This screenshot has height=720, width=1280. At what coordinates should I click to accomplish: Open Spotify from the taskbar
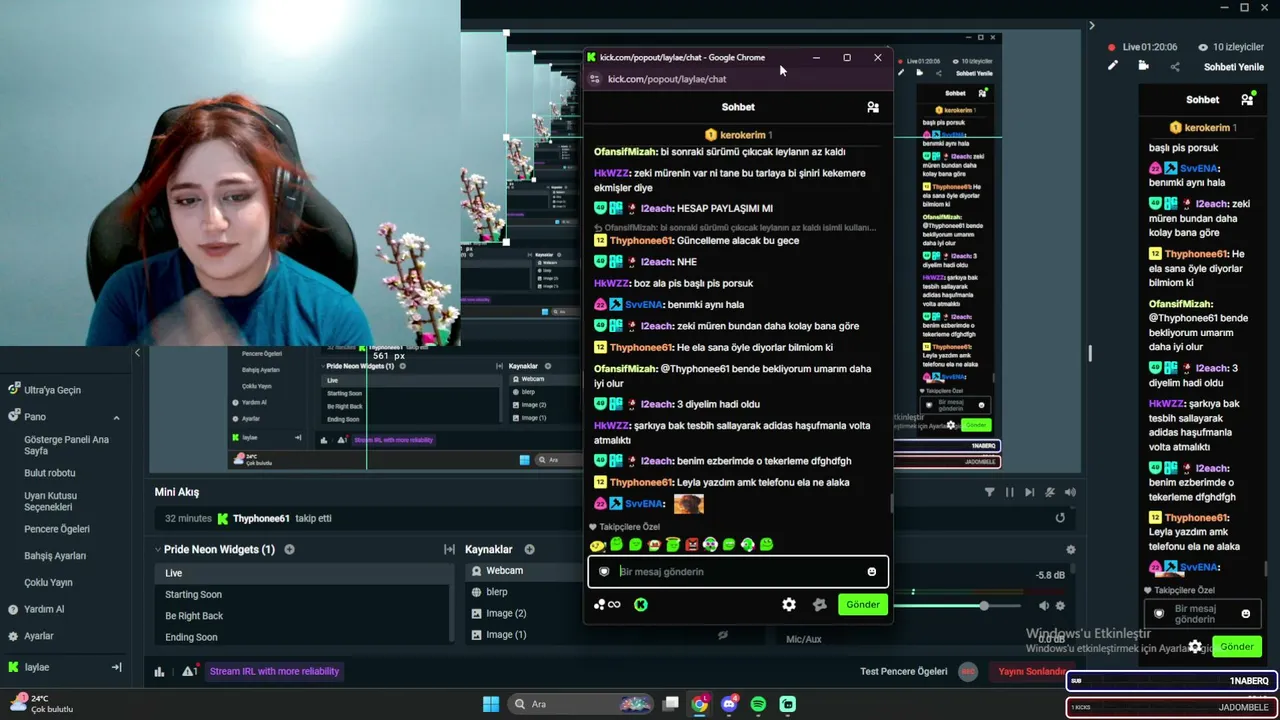(758, 704)
